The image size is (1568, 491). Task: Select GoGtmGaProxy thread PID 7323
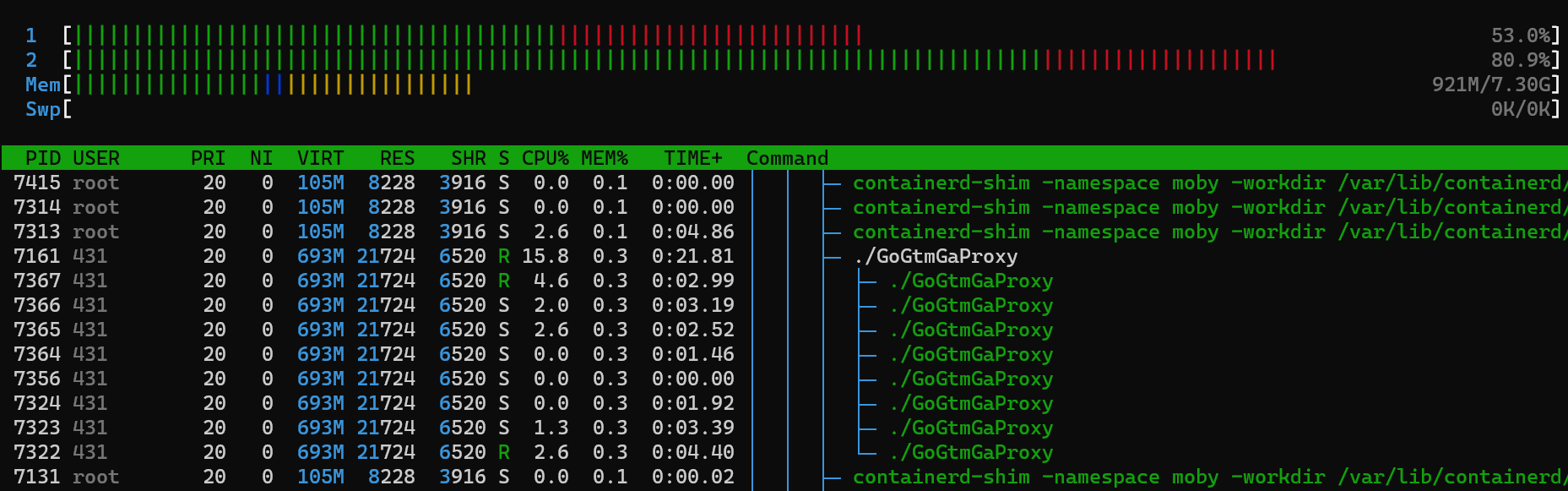point(784,428)
